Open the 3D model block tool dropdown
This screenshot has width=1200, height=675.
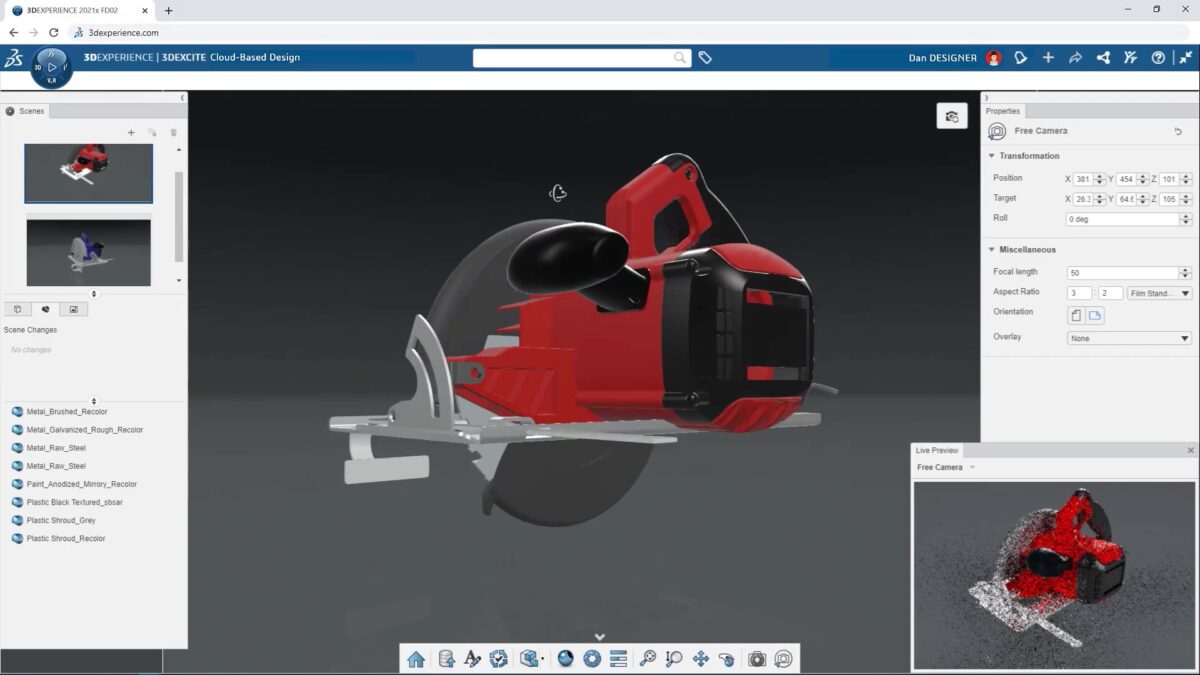[x=531, y=659]
